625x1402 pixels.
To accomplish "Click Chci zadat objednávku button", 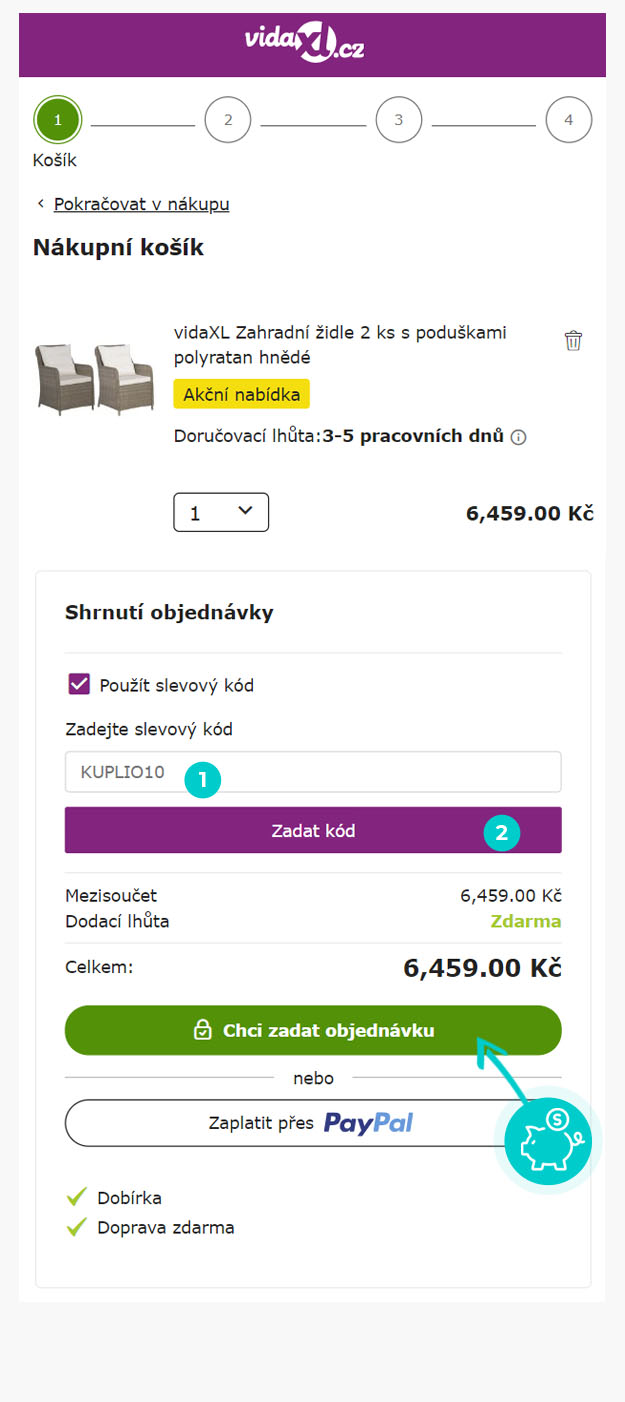I will pos(313,1030).
